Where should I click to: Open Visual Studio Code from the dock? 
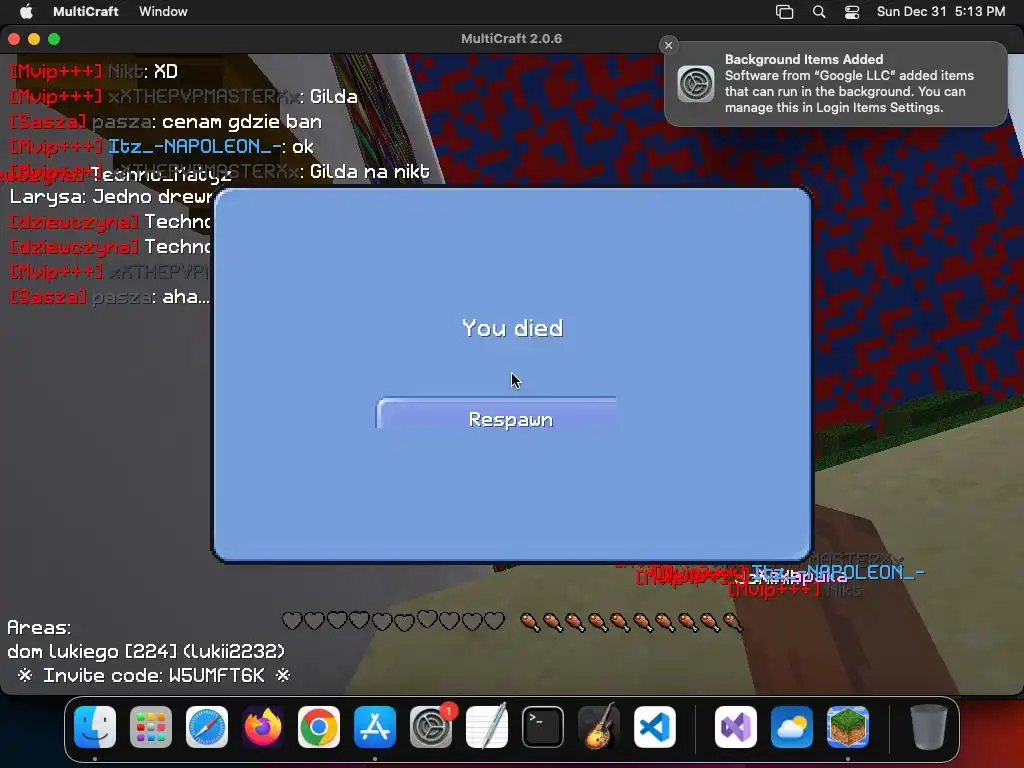[x=655, y=727]
